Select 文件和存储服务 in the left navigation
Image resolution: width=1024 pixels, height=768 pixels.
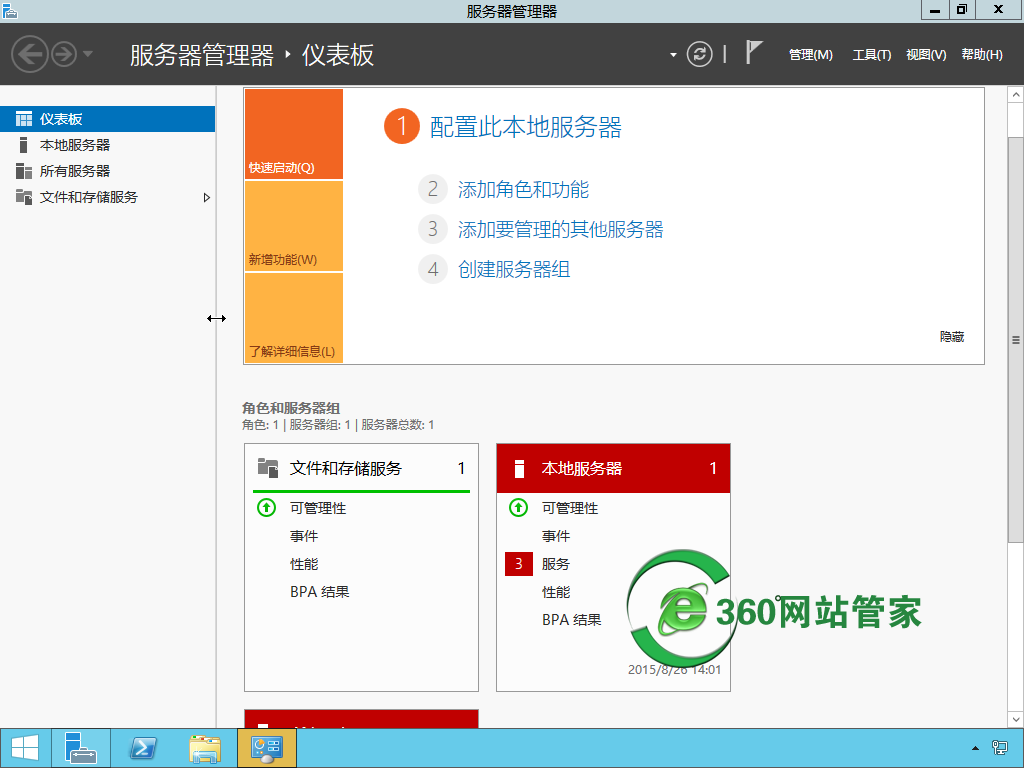click(x=107, y=197)
